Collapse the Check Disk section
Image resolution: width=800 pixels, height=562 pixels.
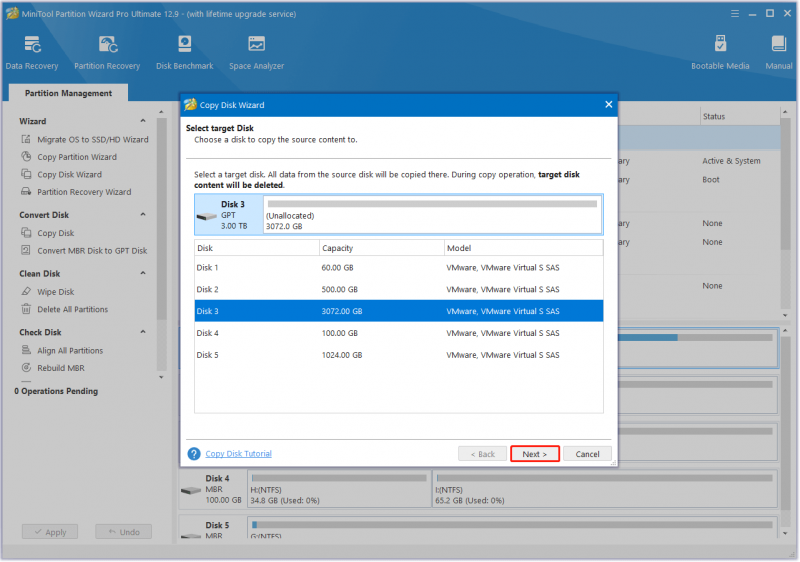pyautogui.click(x=143, y=332)
